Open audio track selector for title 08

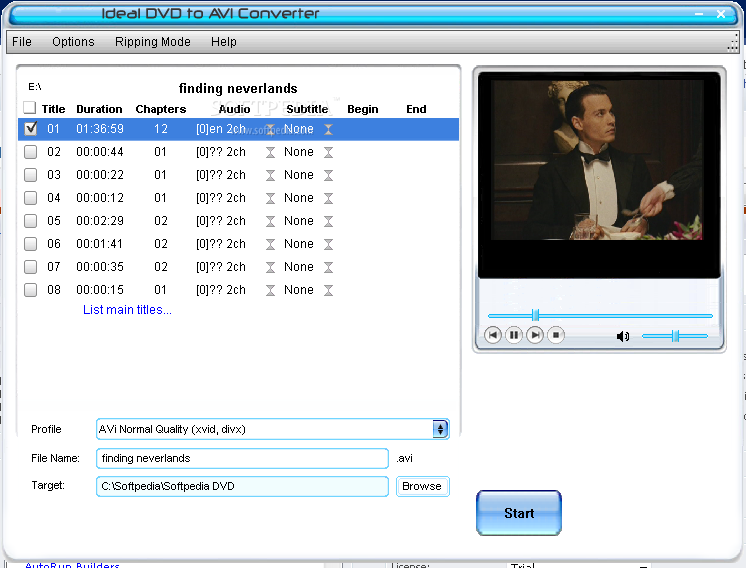(270, 290)
